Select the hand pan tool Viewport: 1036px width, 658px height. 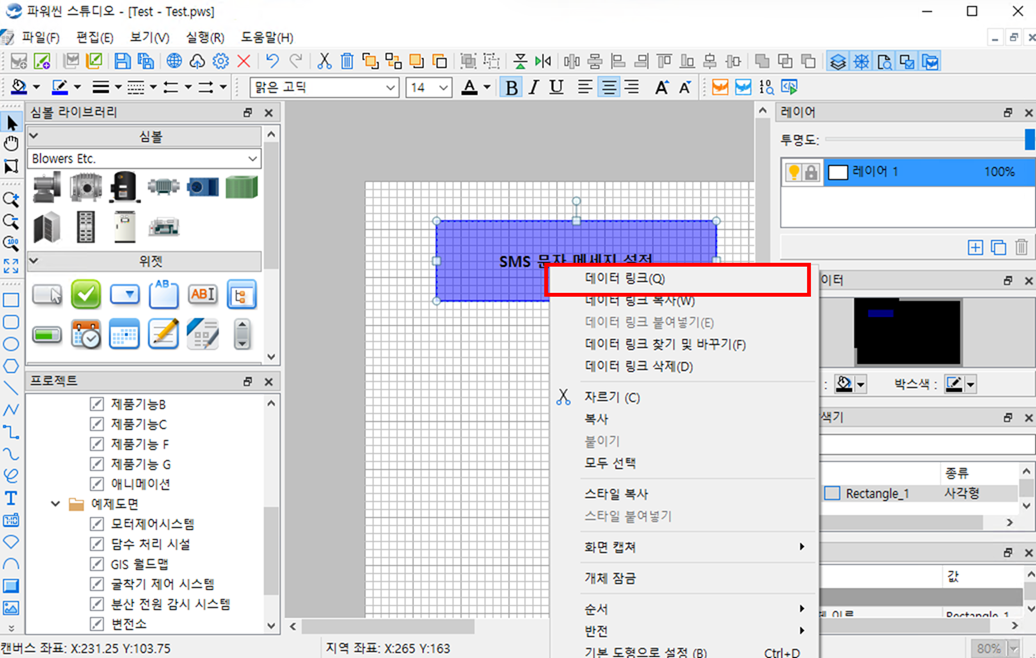pos(11,145)
